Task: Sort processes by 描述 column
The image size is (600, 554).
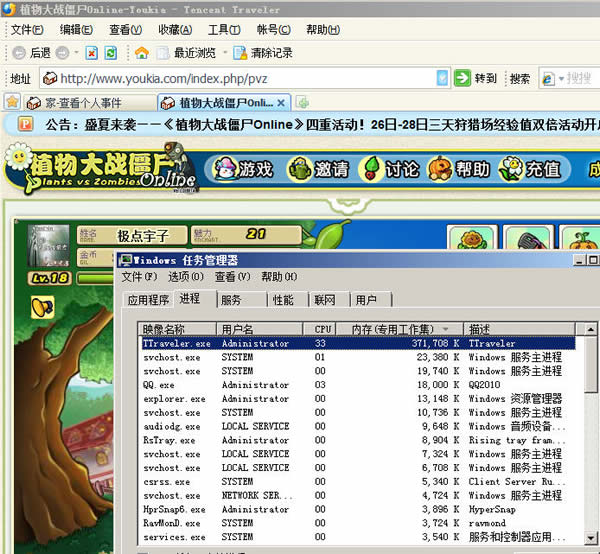Action: point(519,329)
